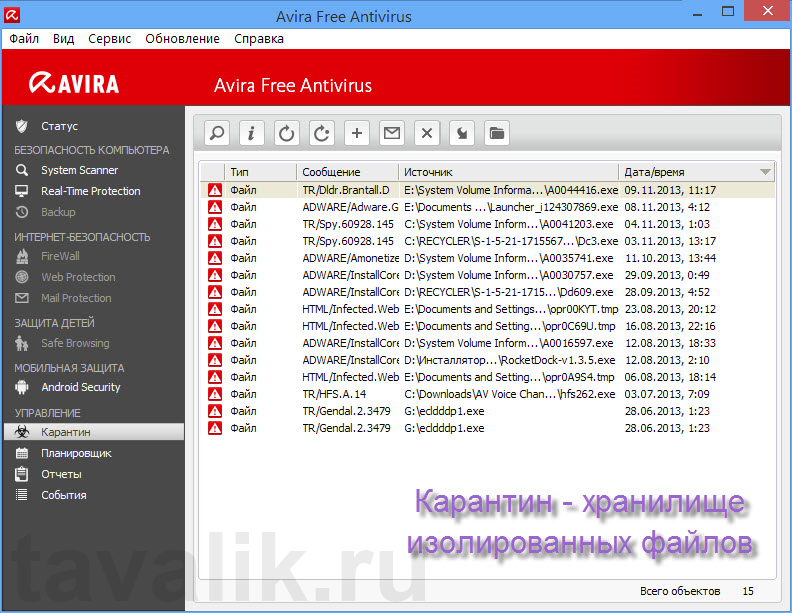Click the fire icon beside FireWall
The image size is (792, 613).
click(x=22, y=257)
